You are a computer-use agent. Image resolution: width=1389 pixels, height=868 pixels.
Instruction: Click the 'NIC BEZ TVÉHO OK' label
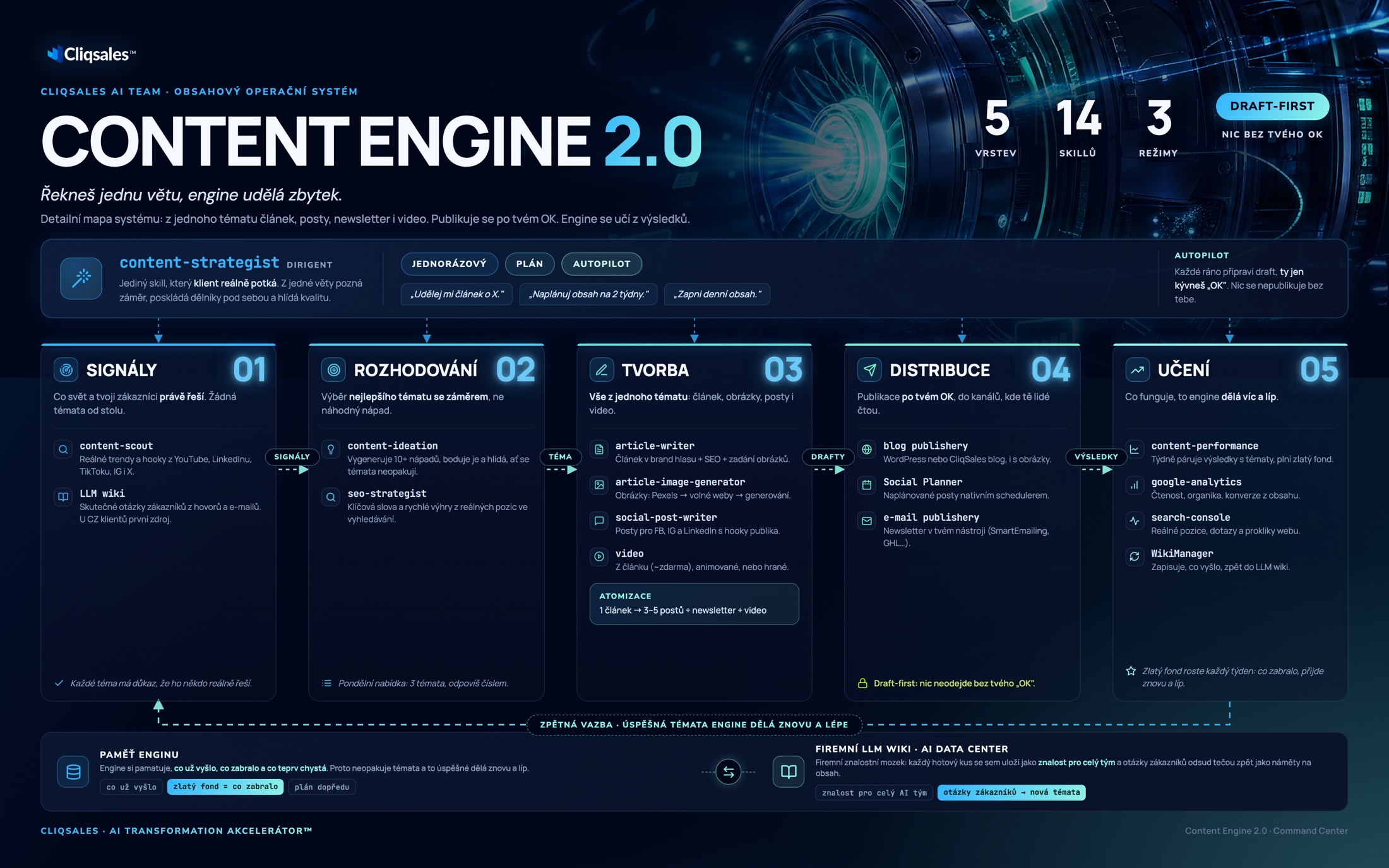[x=1272, y=134]
